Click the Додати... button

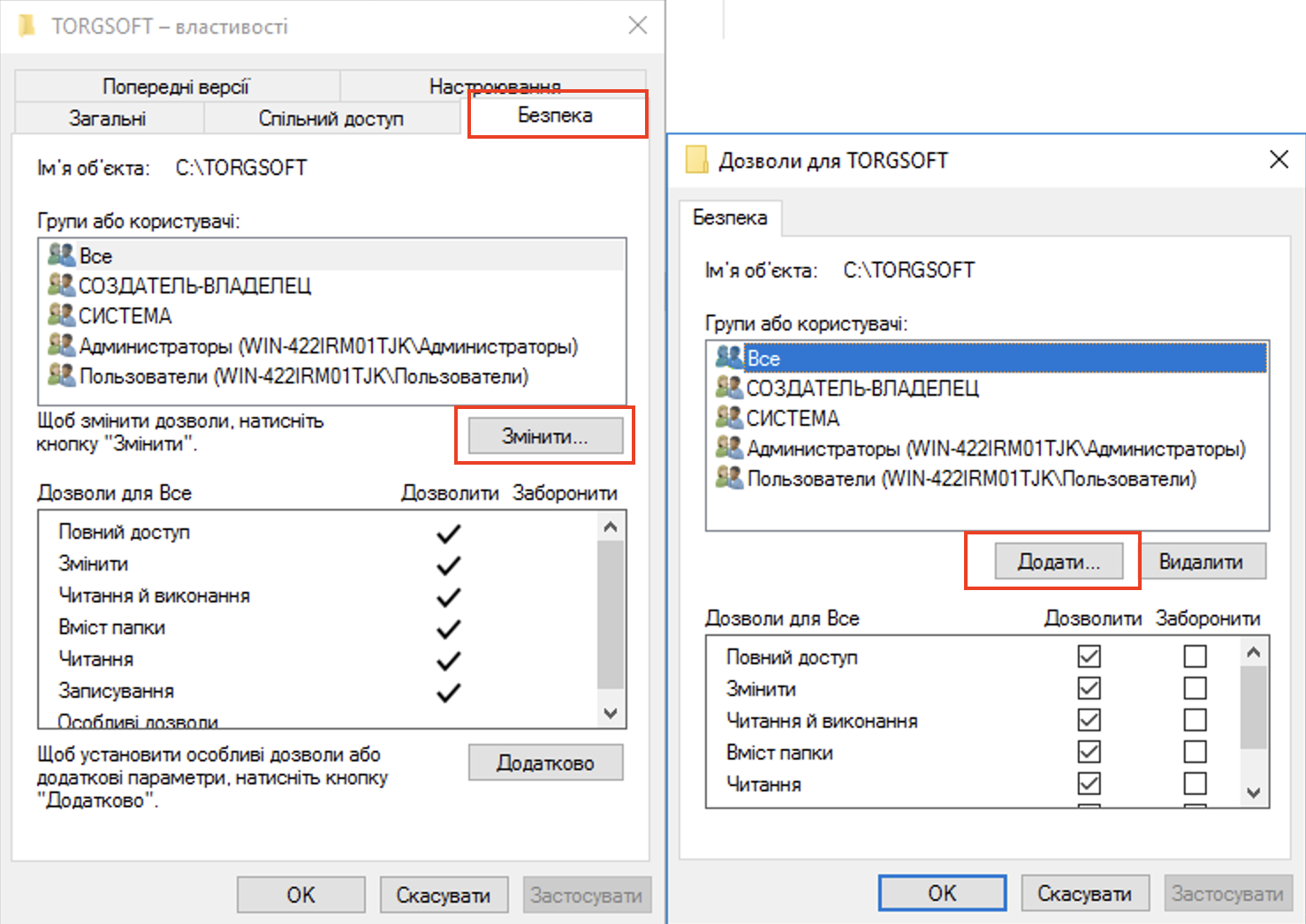click(1059, 562)
